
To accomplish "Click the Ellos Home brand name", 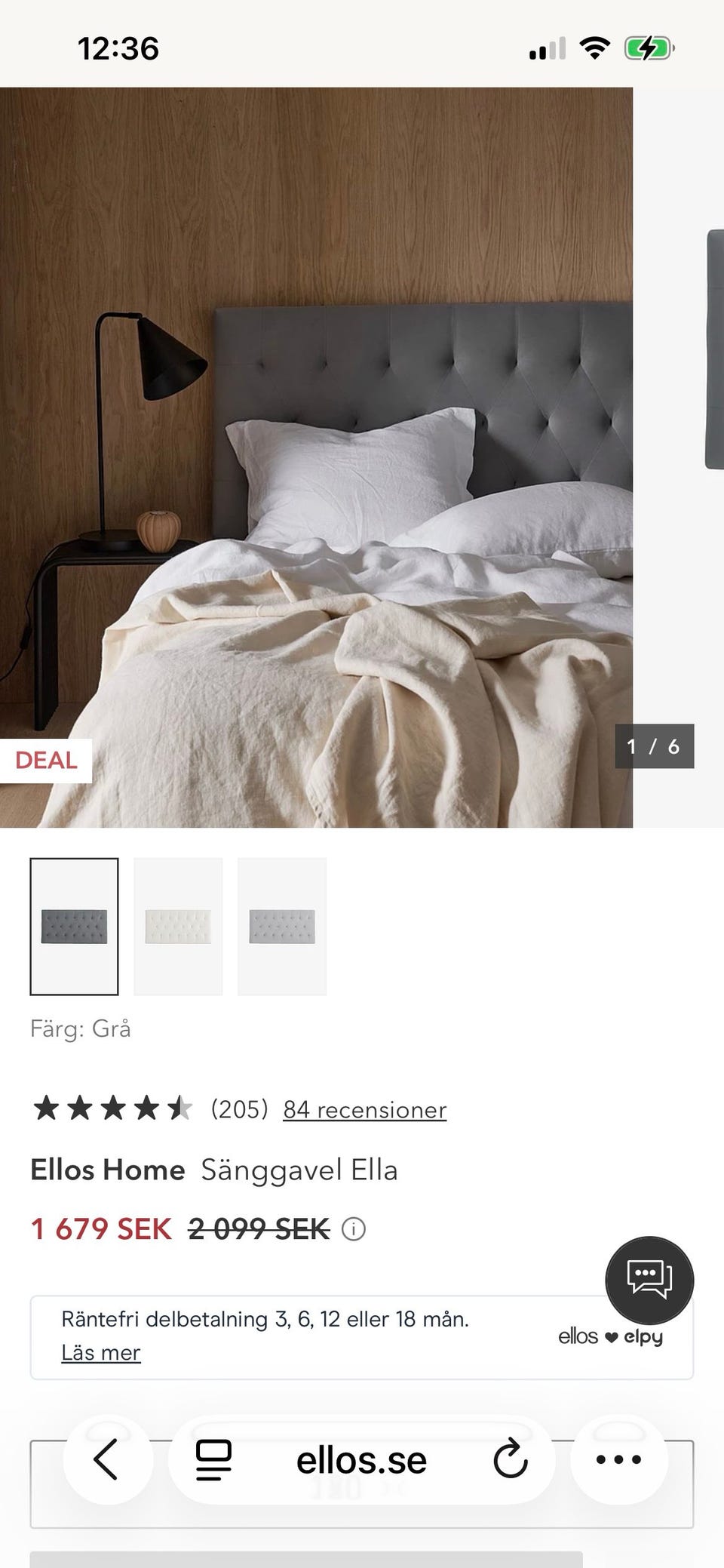I will 108,1170.
